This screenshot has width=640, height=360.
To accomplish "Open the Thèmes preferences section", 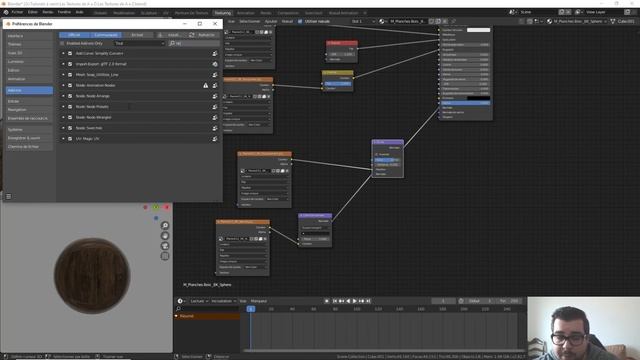I will click(x=29, y=44).
